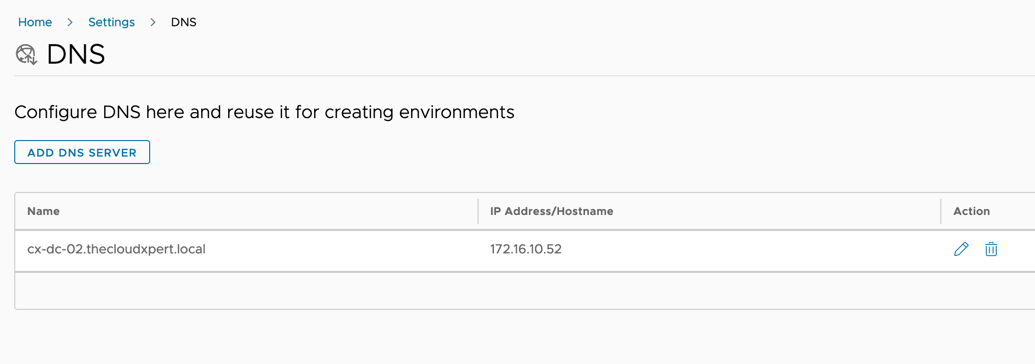Click the divider between IP Address and Action columns
This screenshot has height=364, width=1035.
(941, 211)
